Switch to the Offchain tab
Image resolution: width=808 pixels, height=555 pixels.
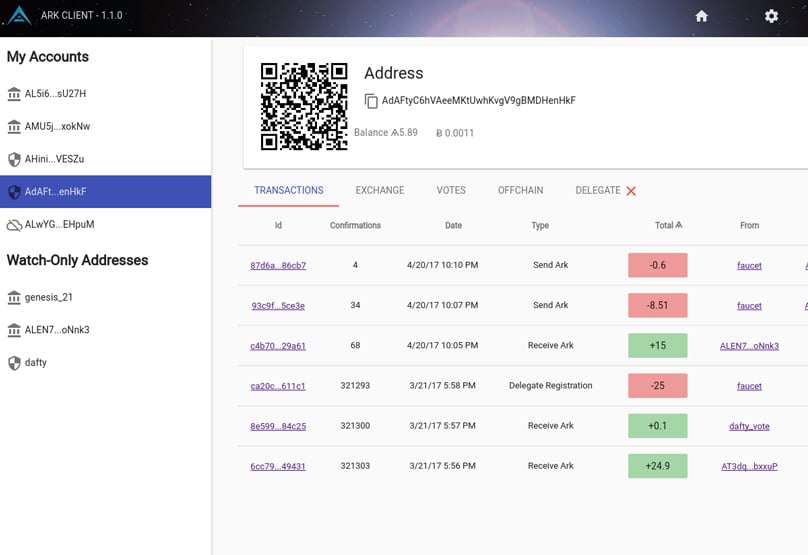coord(520,191)
